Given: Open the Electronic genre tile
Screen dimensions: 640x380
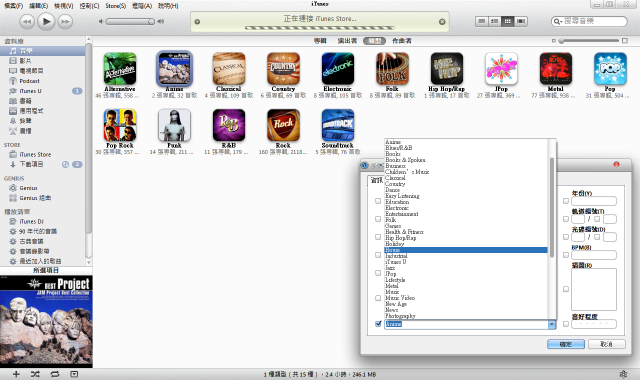Looking at the screenshot, I should click(x=338, y=69).
